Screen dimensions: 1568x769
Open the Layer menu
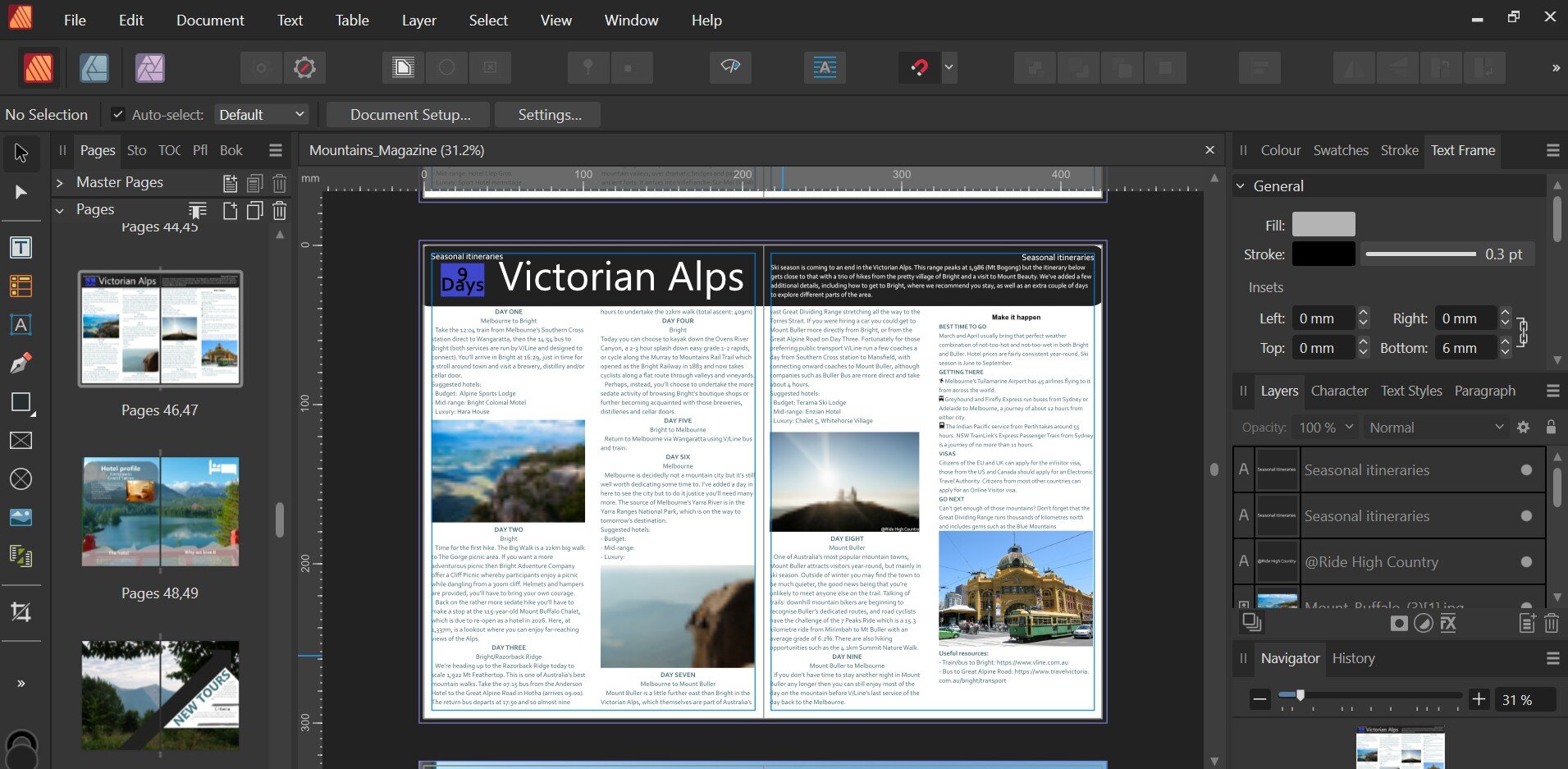coord(418,21)
